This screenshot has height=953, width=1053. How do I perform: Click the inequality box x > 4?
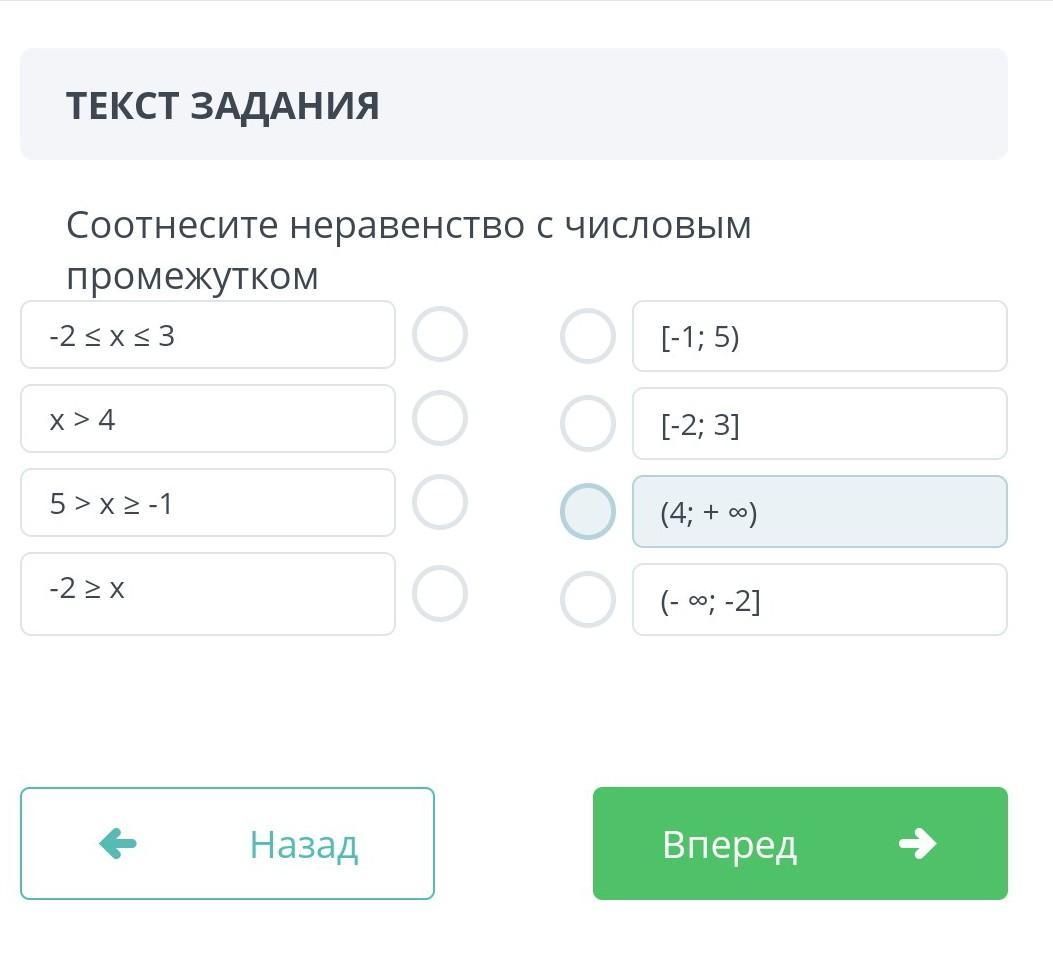[x=208, y=419]
